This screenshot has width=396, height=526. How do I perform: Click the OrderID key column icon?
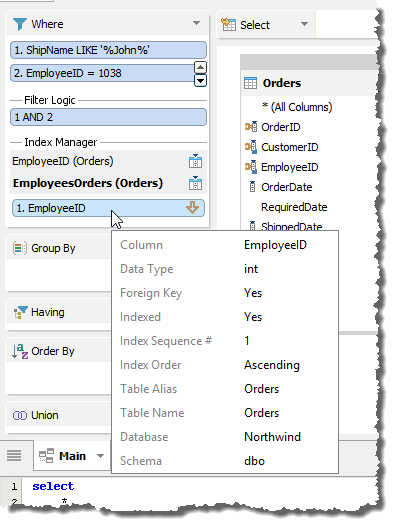tap(251, 127)
